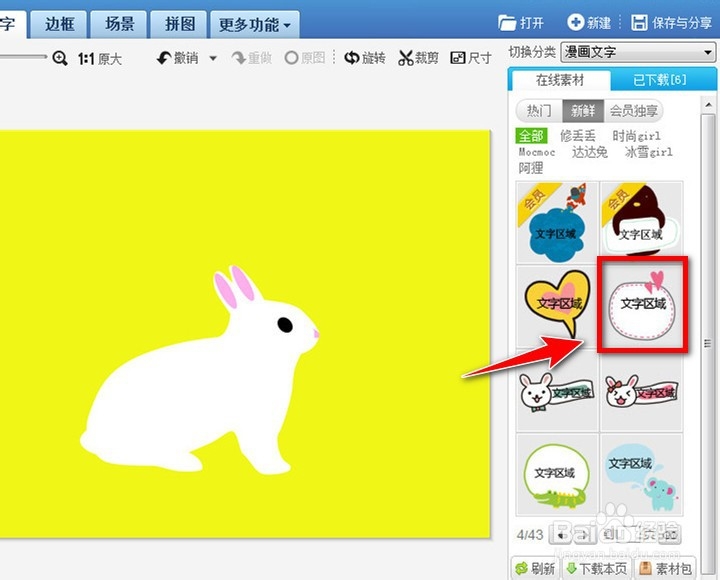The image size is (720, 580).
Task: Choose the 热门 filter
Action: (x=539, y=111)
